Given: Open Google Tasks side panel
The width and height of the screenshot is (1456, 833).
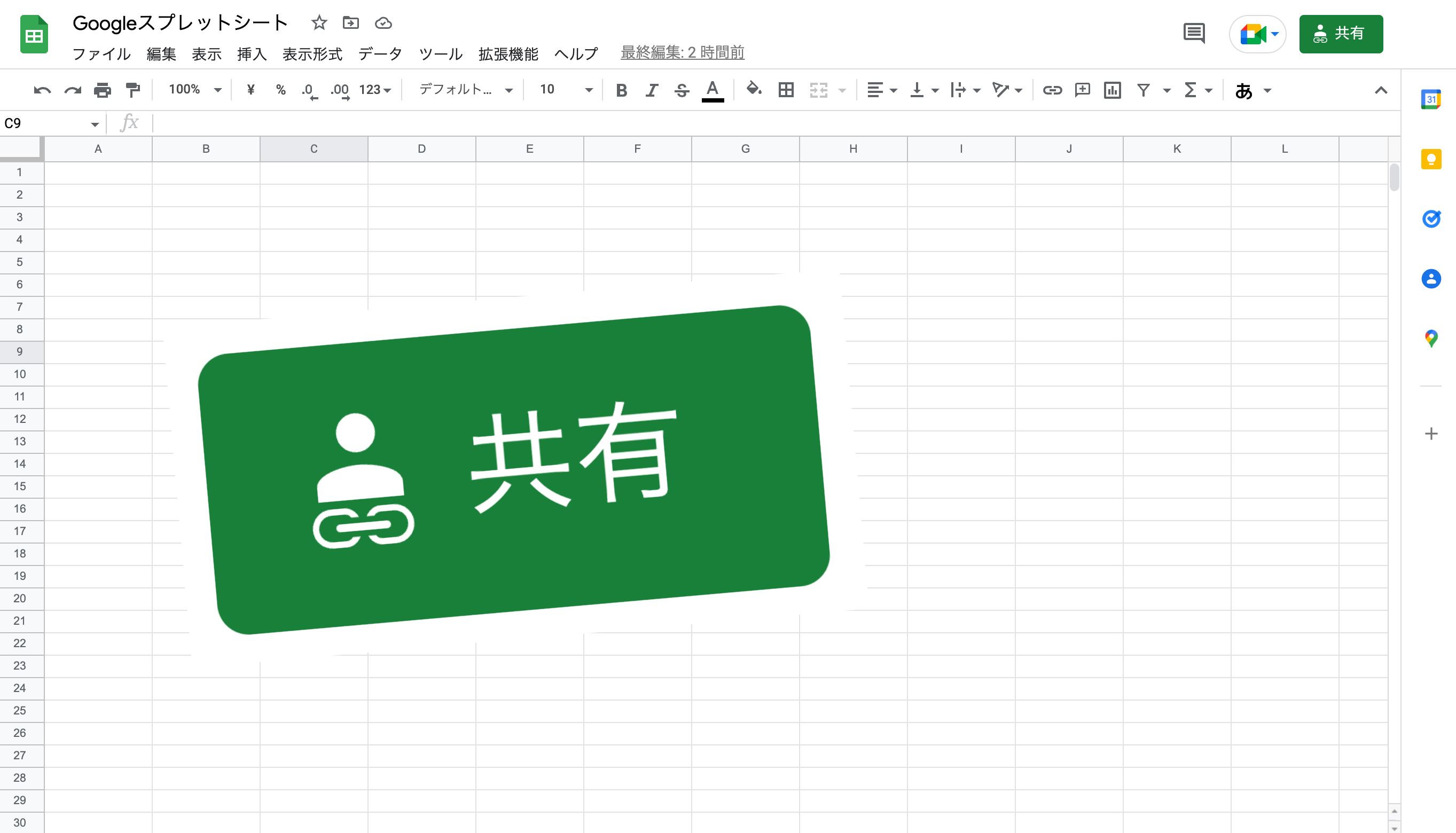Looking at the screenshot, I should point(1431,218).
